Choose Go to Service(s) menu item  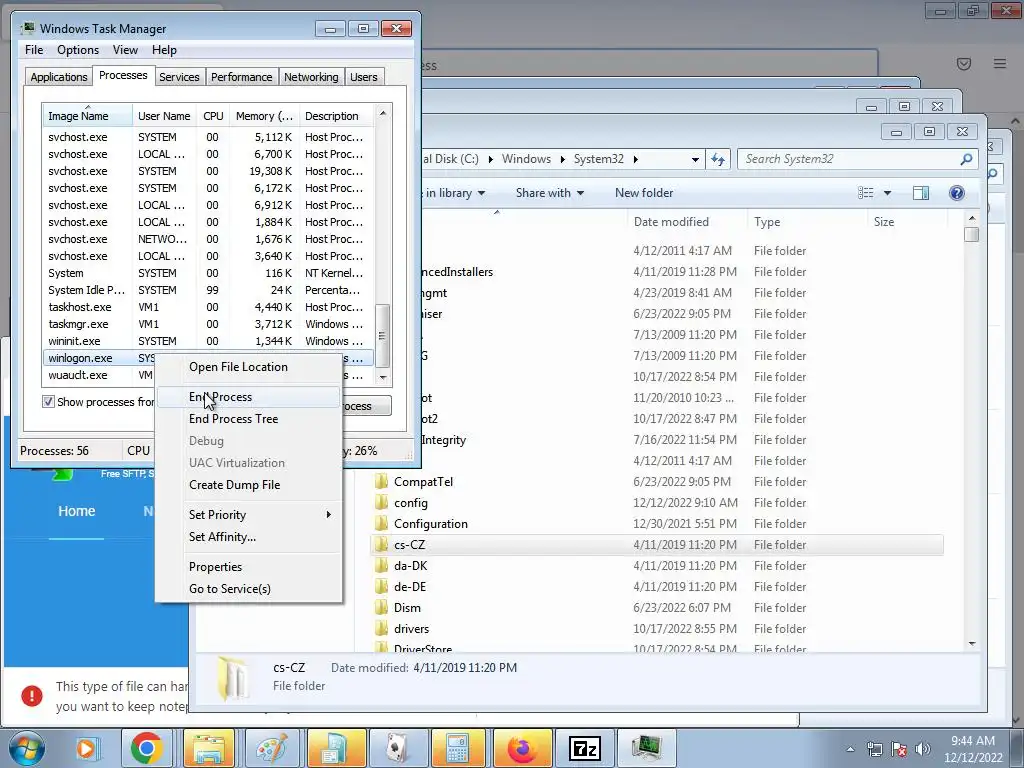pos(248,589)
